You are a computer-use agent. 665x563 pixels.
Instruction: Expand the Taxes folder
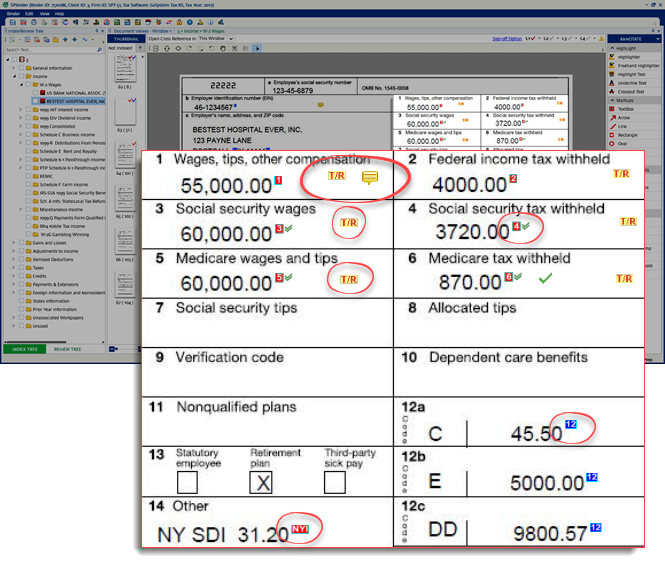[x=14, y=268]
